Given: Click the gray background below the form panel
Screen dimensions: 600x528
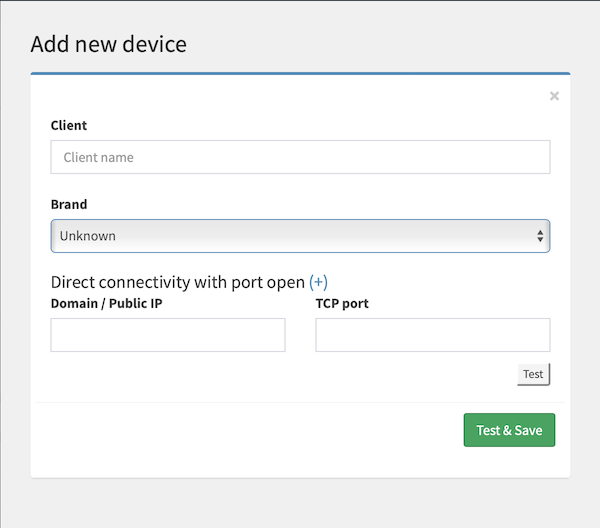Looking at the screenshot, I should 300,503.
